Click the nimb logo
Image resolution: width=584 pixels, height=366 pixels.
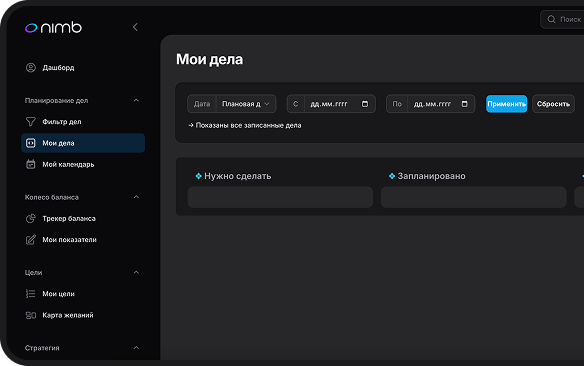coord(53,28)
